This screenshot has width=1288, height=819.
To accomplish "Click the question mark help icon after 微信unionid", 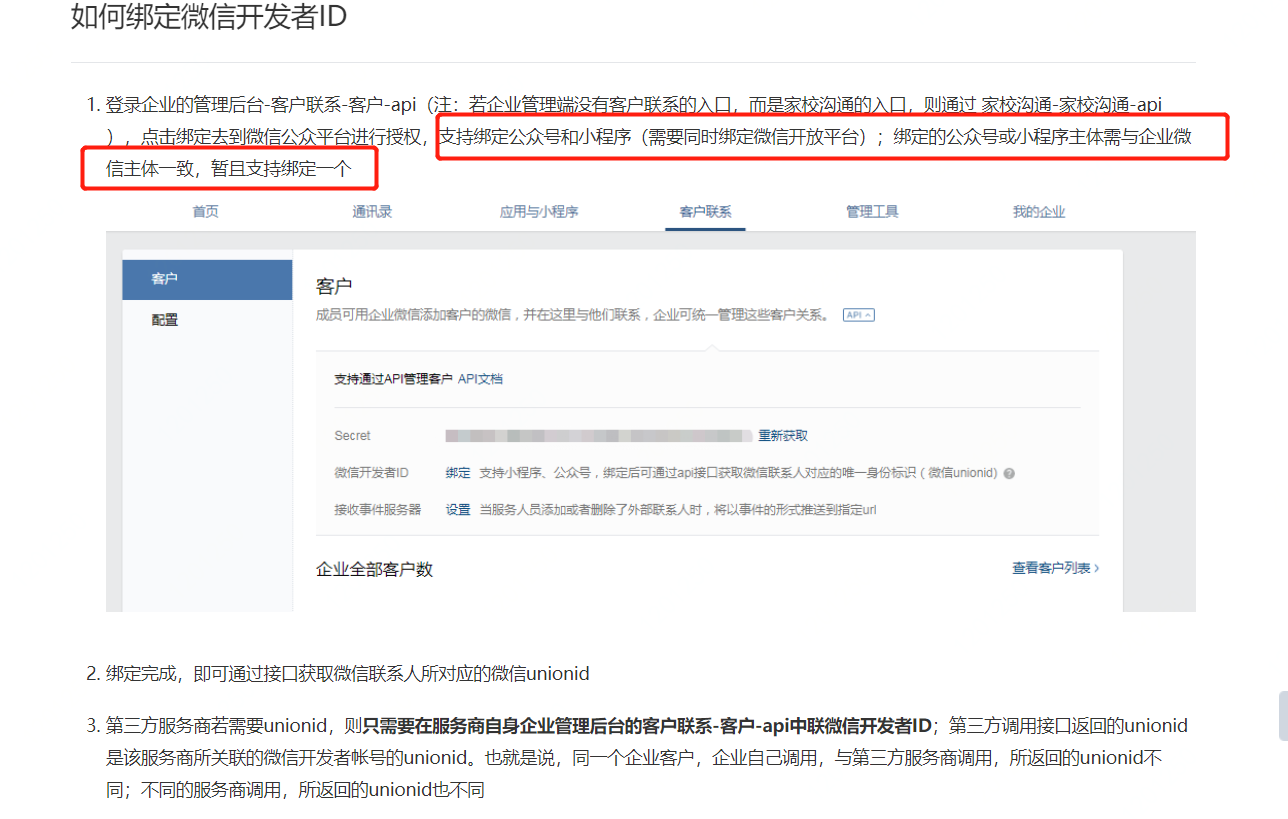I will [x=1009, y=473].
